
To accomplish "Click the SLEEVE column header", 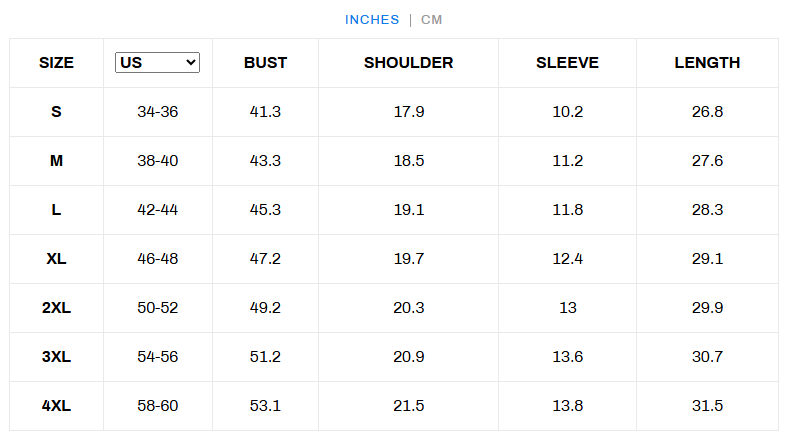I will 568,63.
